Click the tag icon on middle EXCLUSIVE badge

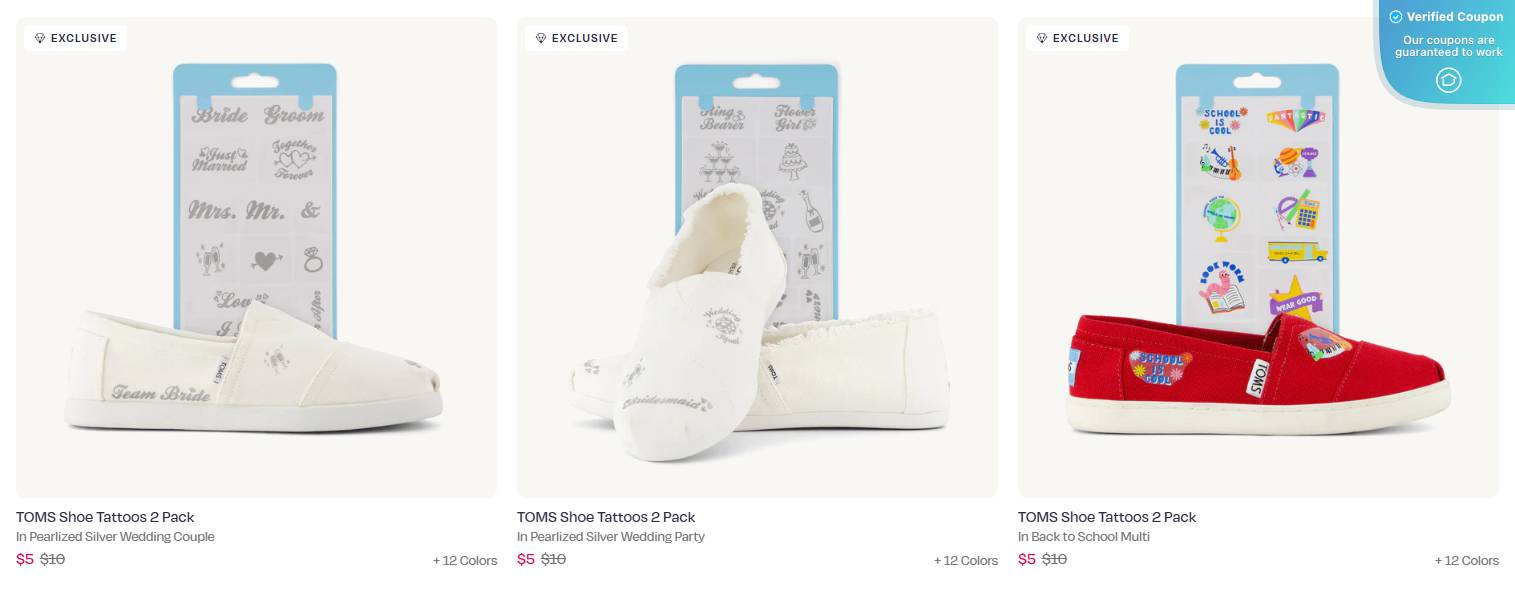coord(541,38)
